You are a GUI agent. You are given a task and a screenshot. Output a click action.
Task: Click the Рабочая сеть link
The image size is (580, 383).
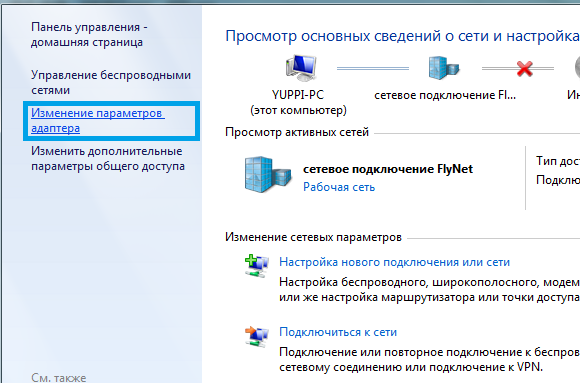(339, 187)
